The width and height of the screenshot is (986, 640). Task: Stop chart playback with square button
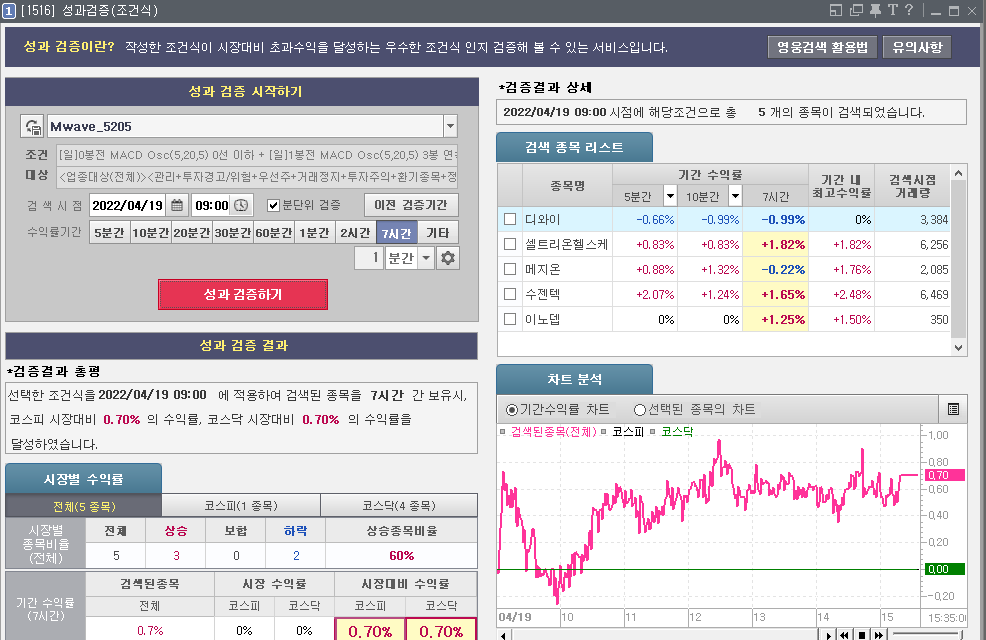(861, 635)
